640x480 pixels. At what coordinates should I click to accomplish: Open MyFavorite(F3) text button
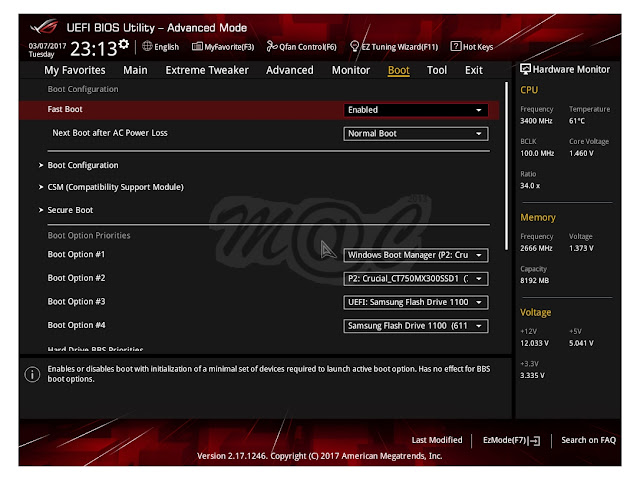tap(229, 47)
